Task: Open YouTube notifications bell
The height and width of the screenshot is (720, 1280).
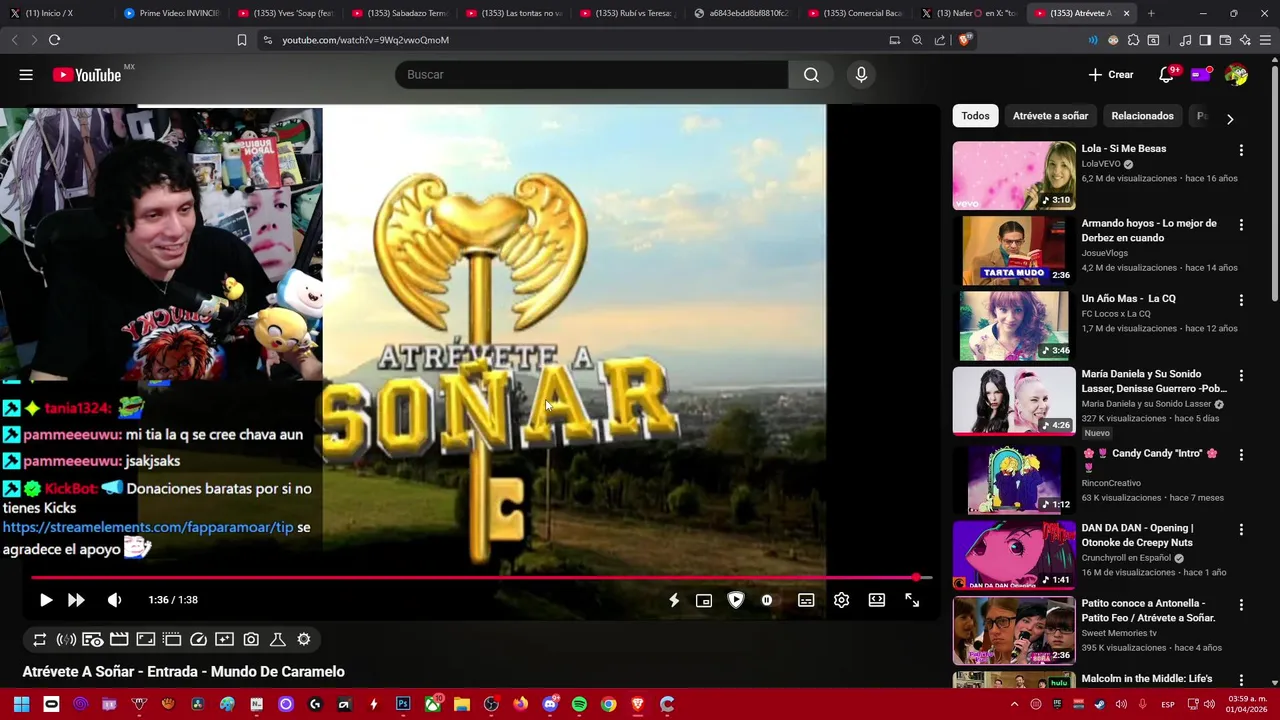Action: coord(1166,75)
